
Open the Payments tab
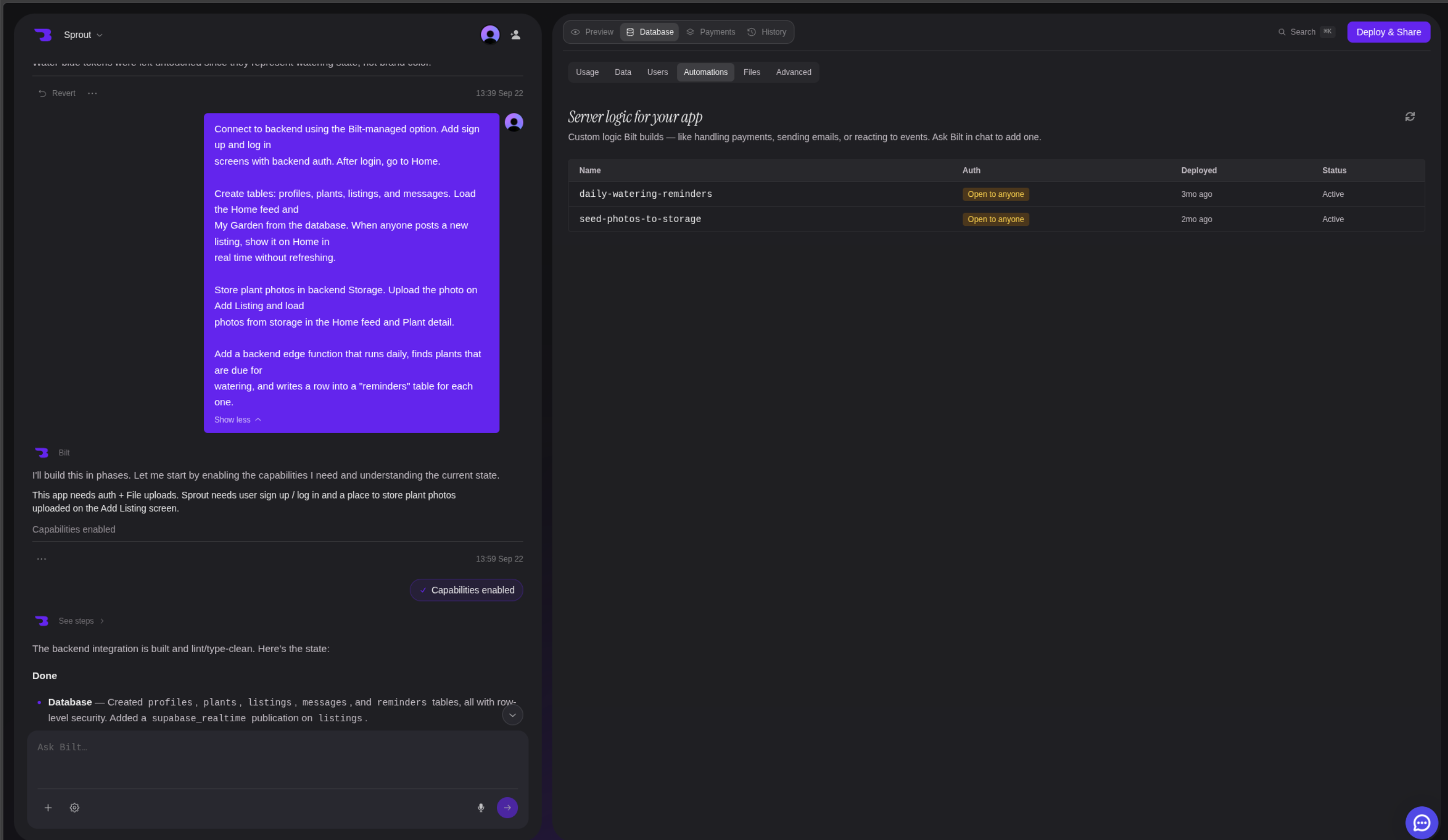pyautogui.click(x=711, y=32)
